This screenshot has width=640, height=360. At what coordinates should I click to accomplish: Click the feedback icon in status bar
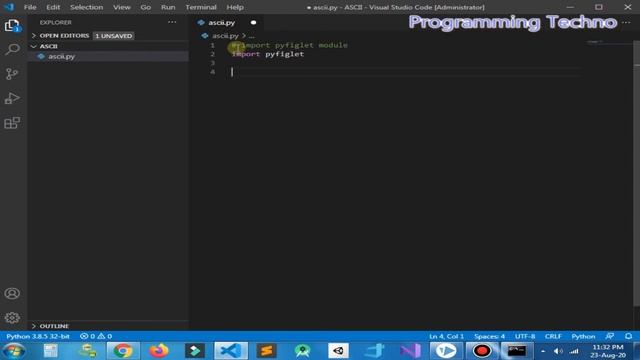(610, 336)
